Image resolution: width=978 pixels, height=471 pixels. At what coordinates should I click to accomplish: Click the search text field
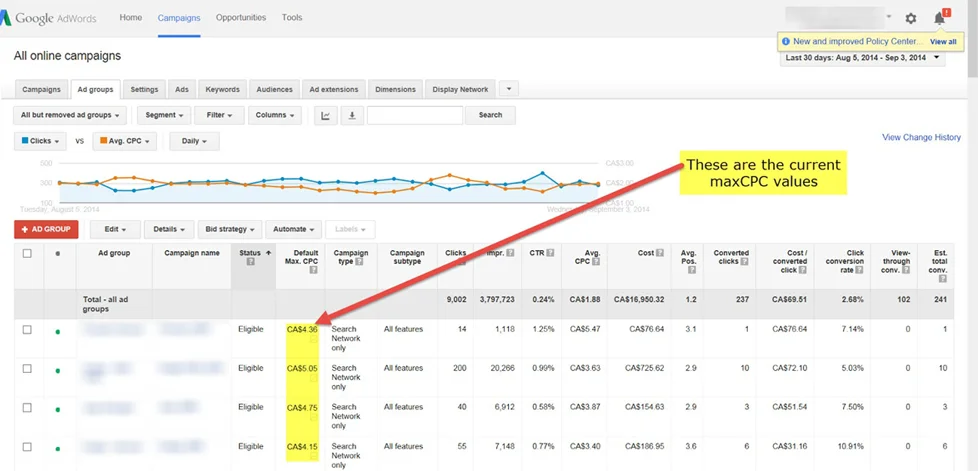414,115
